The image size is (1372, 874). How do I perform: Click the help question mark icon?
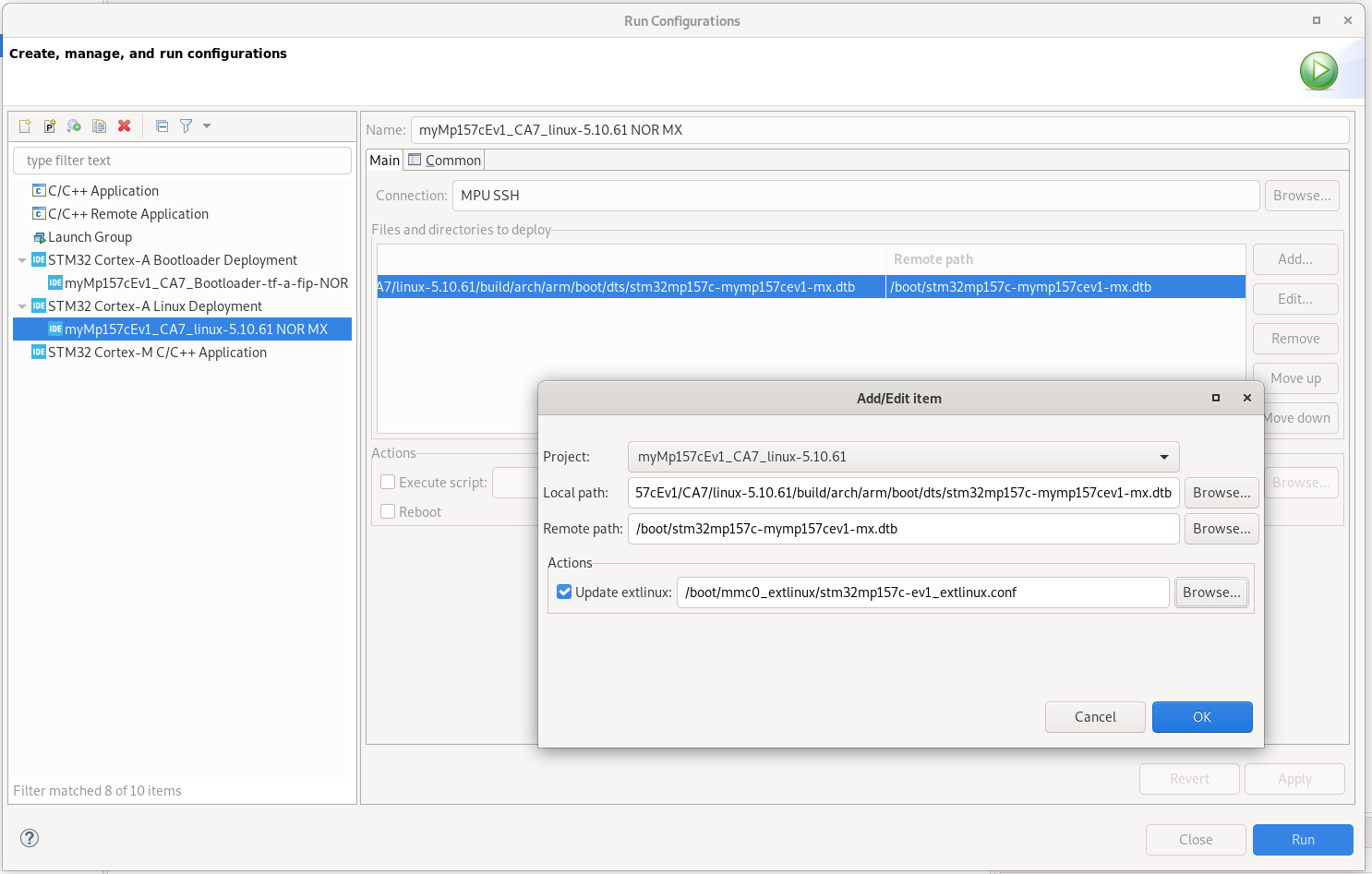pyautogui.click(x=30, y=838)
